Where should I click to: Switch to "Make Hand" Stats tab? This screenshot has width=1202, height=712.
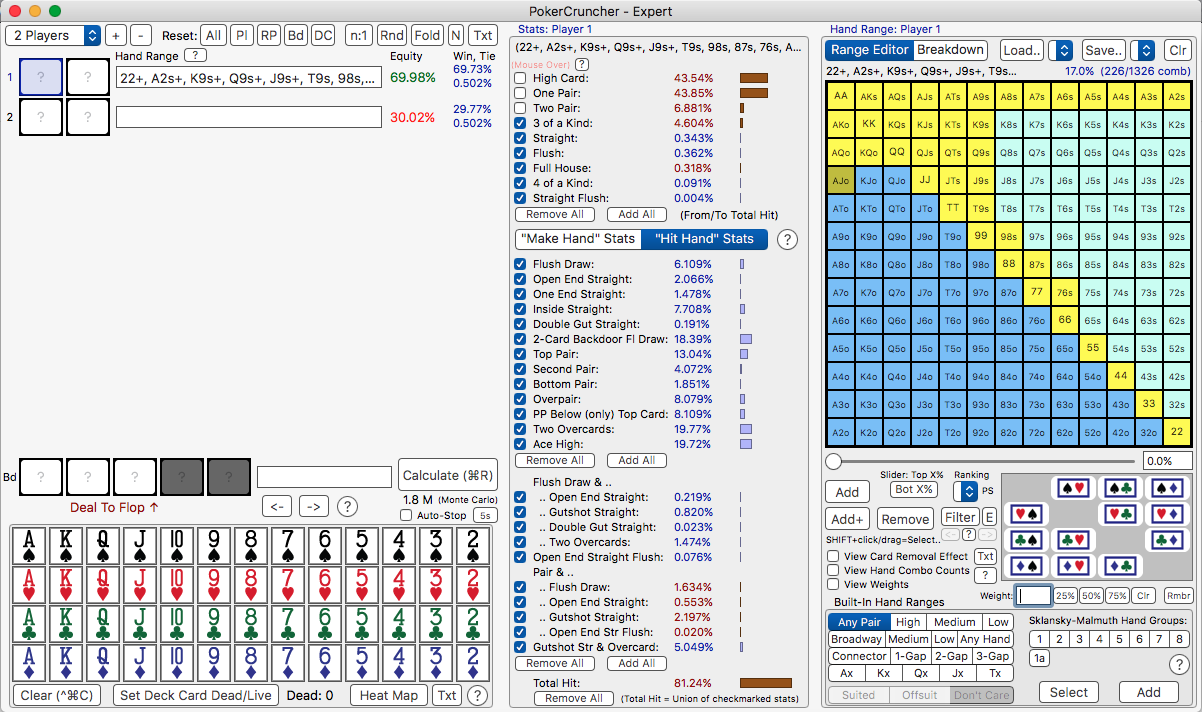pyautogui.click(x=578, y=239)
